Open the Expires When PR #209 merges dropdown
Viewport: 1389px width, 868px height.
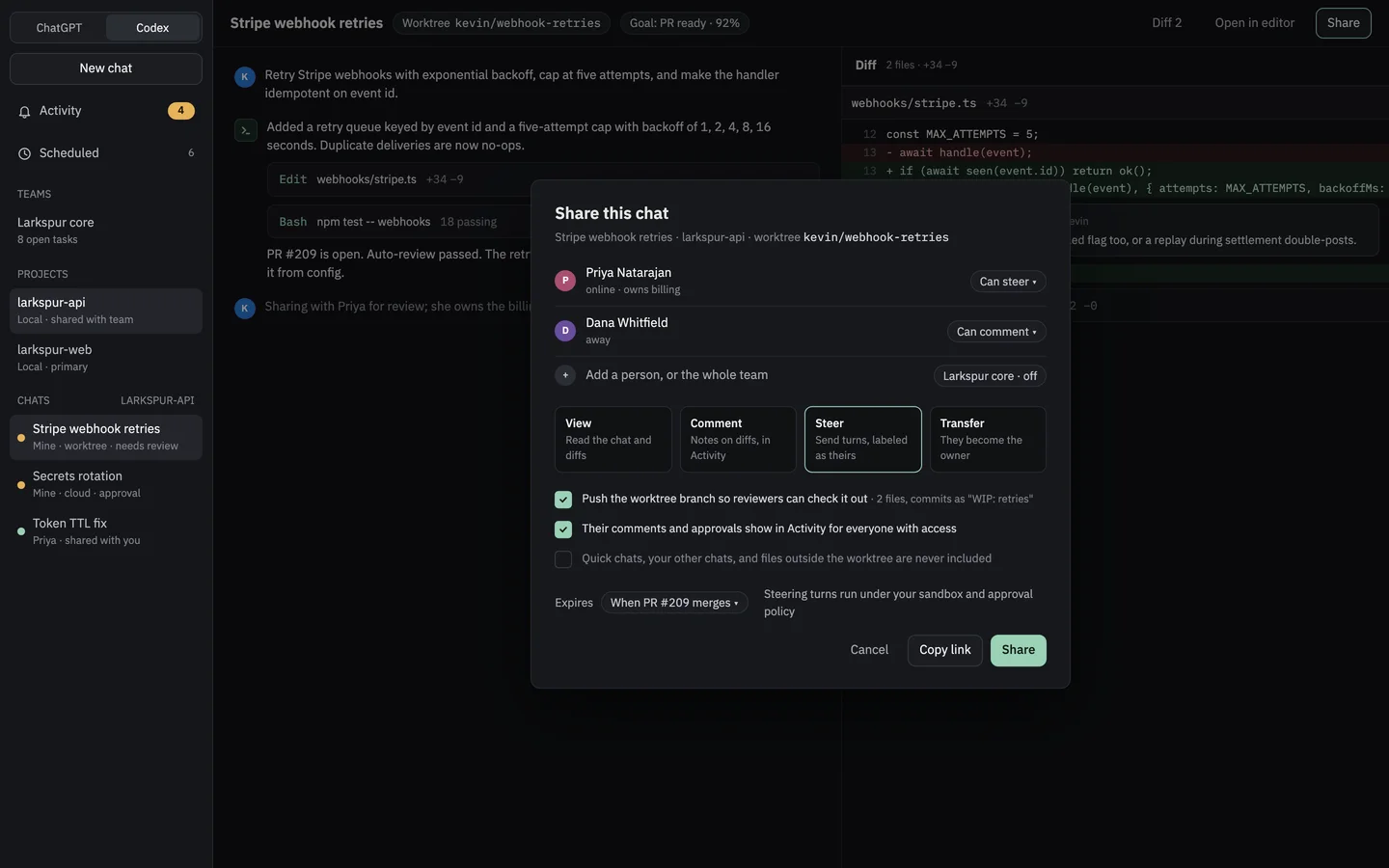pos(674,603)
